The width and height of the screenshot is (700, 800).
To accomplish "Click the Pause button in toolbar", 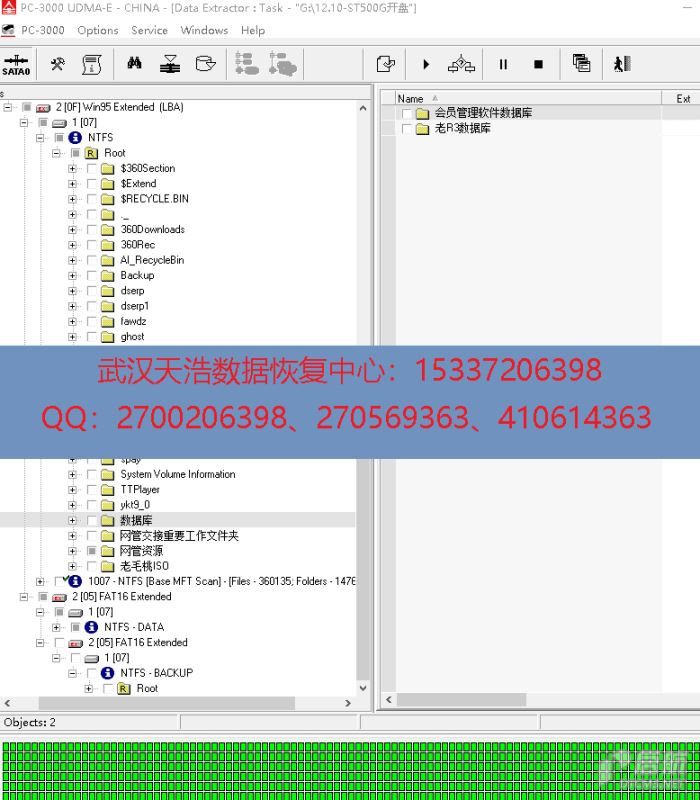I will tap(503, 64).
